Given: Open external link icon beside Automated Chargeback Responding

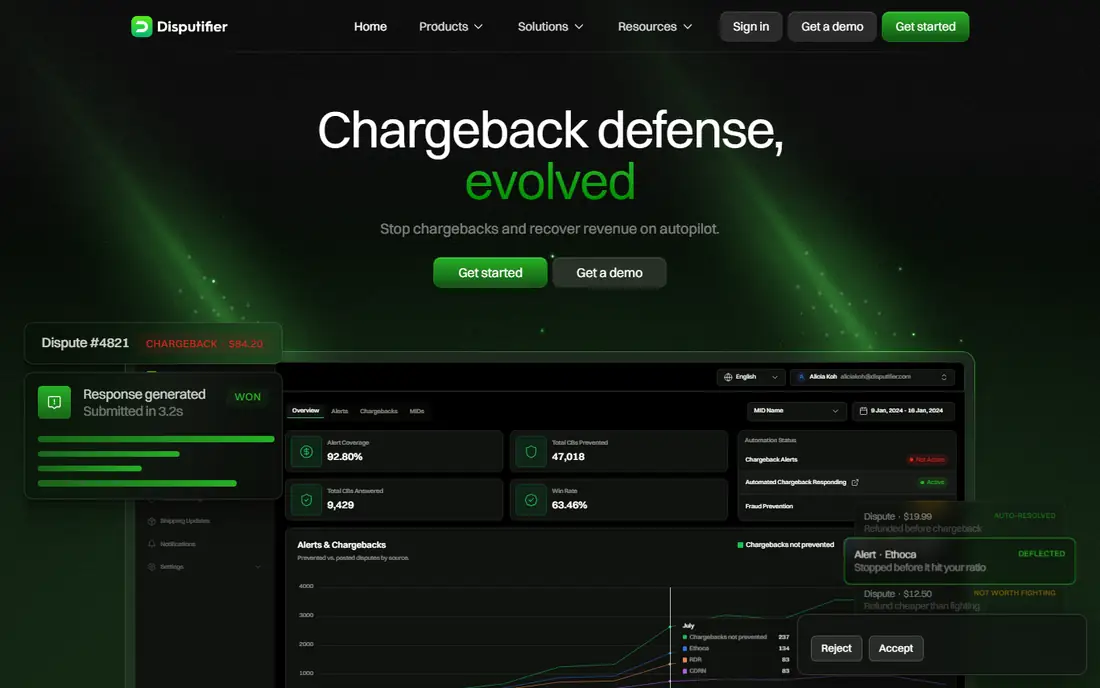Looking at the screenshot, I should coord(855,483).
